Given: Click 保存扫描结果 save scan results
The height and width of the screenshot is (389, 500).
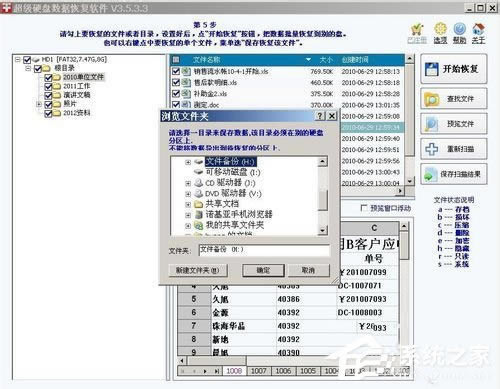Looking at the screenshot, I should (x=454, y=174).
